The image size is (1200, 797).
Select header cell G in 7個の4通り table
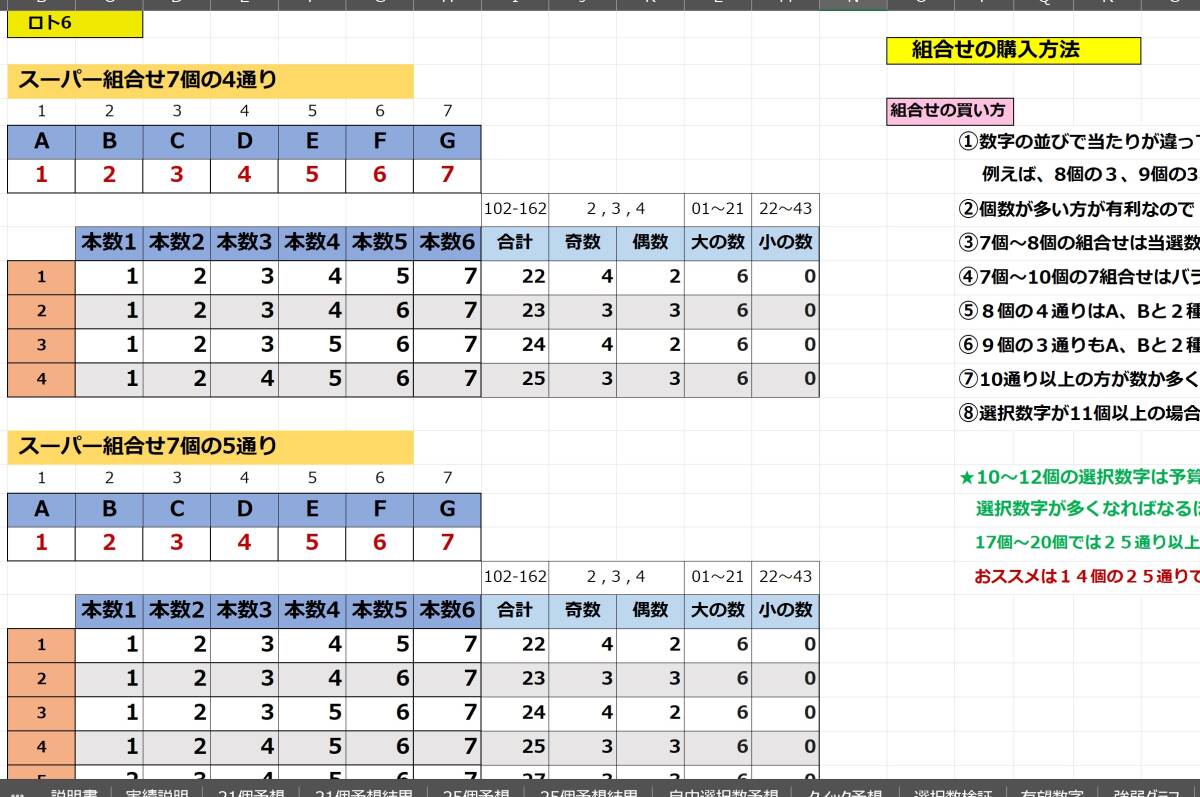point(447,142)
